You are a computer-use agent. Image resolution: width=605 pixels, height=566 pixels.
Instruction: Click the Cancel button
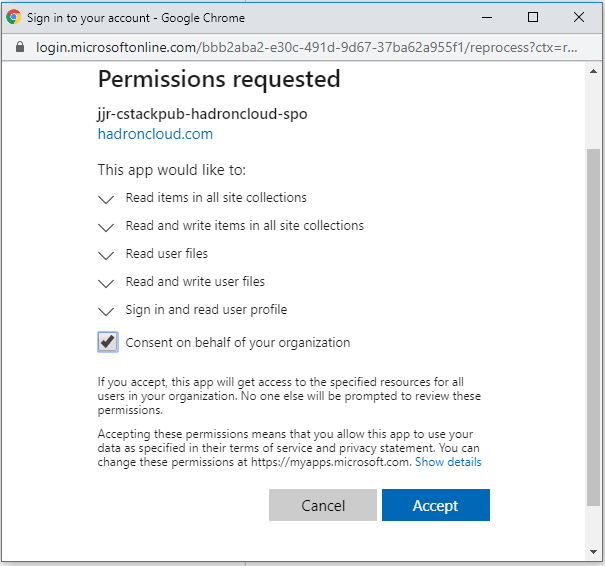point(323,505)
